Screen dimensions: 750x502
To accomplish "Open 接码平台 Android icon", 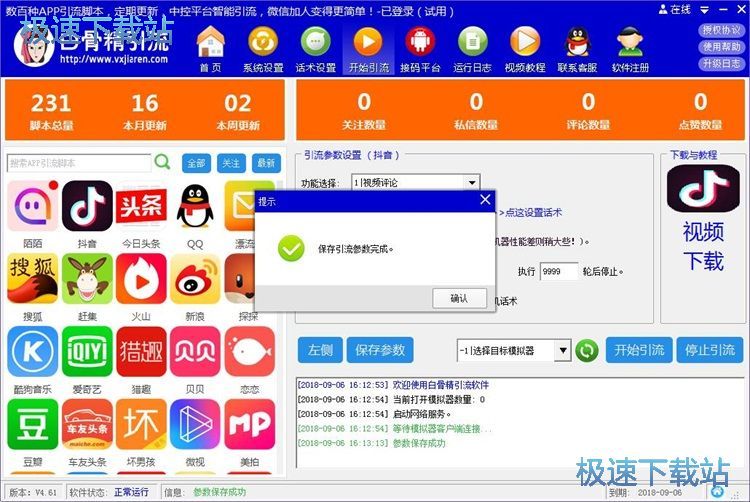I will click(x=420, y=50).
